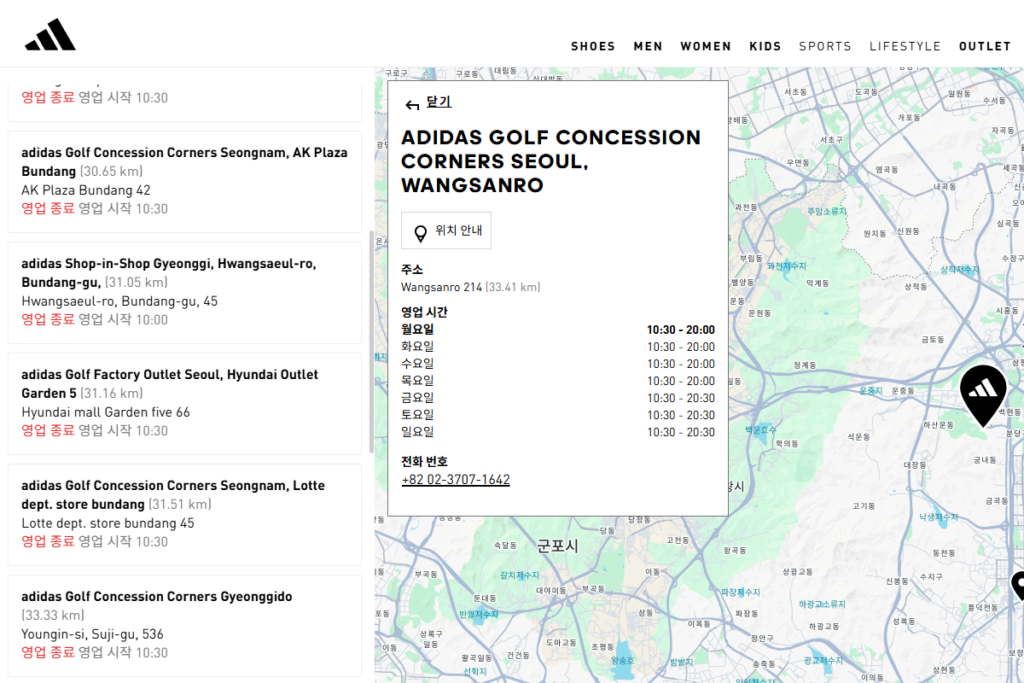Open Lotte dept. store bundang listing
Screen dimensions: 1024x683
coord(185,514)
